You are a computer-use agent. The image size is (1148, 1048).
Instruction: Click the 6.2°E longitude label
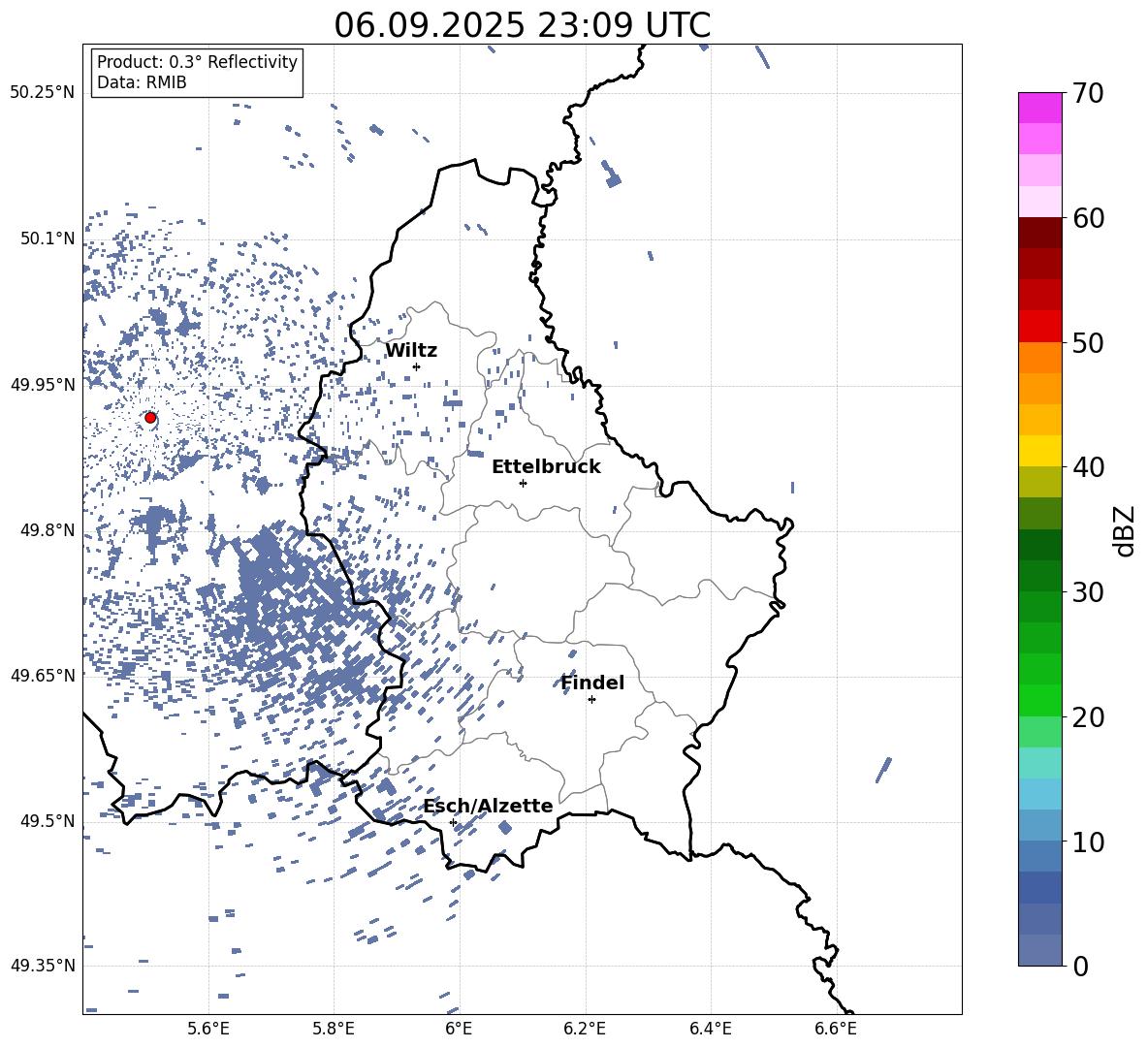click(x=585, y=1029)
